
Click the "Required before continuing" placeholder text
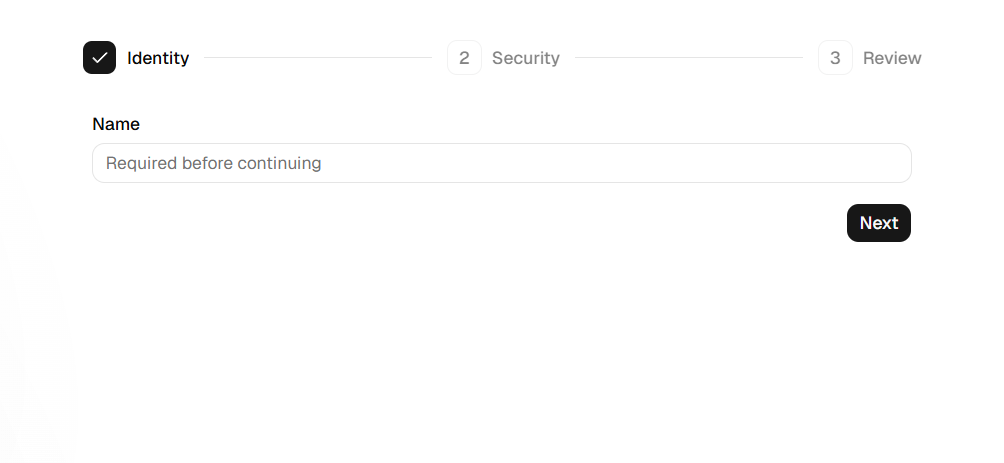[213, 163]
